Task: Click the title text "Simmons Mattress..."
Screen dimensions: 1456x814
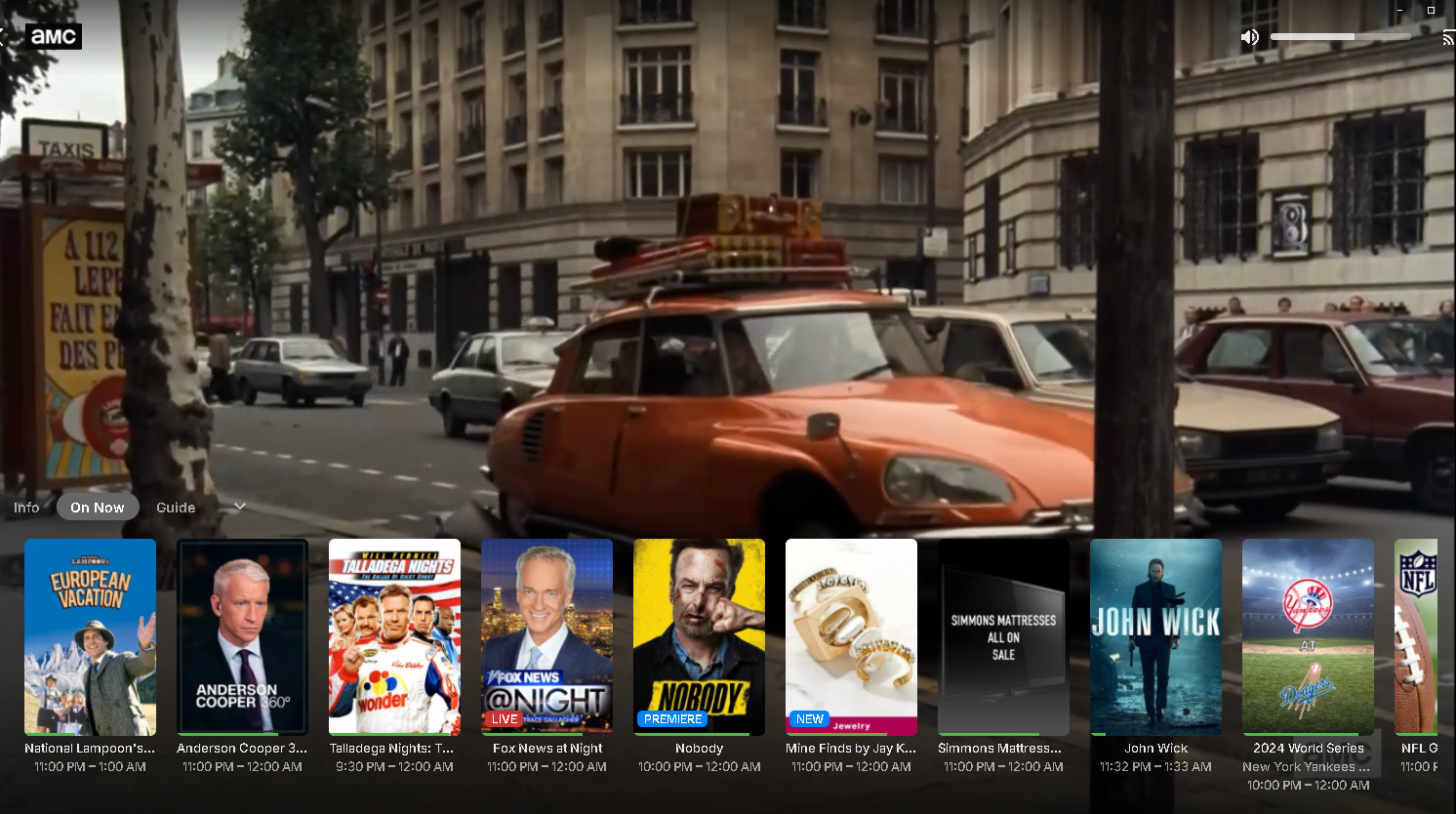Action: 1000,749
